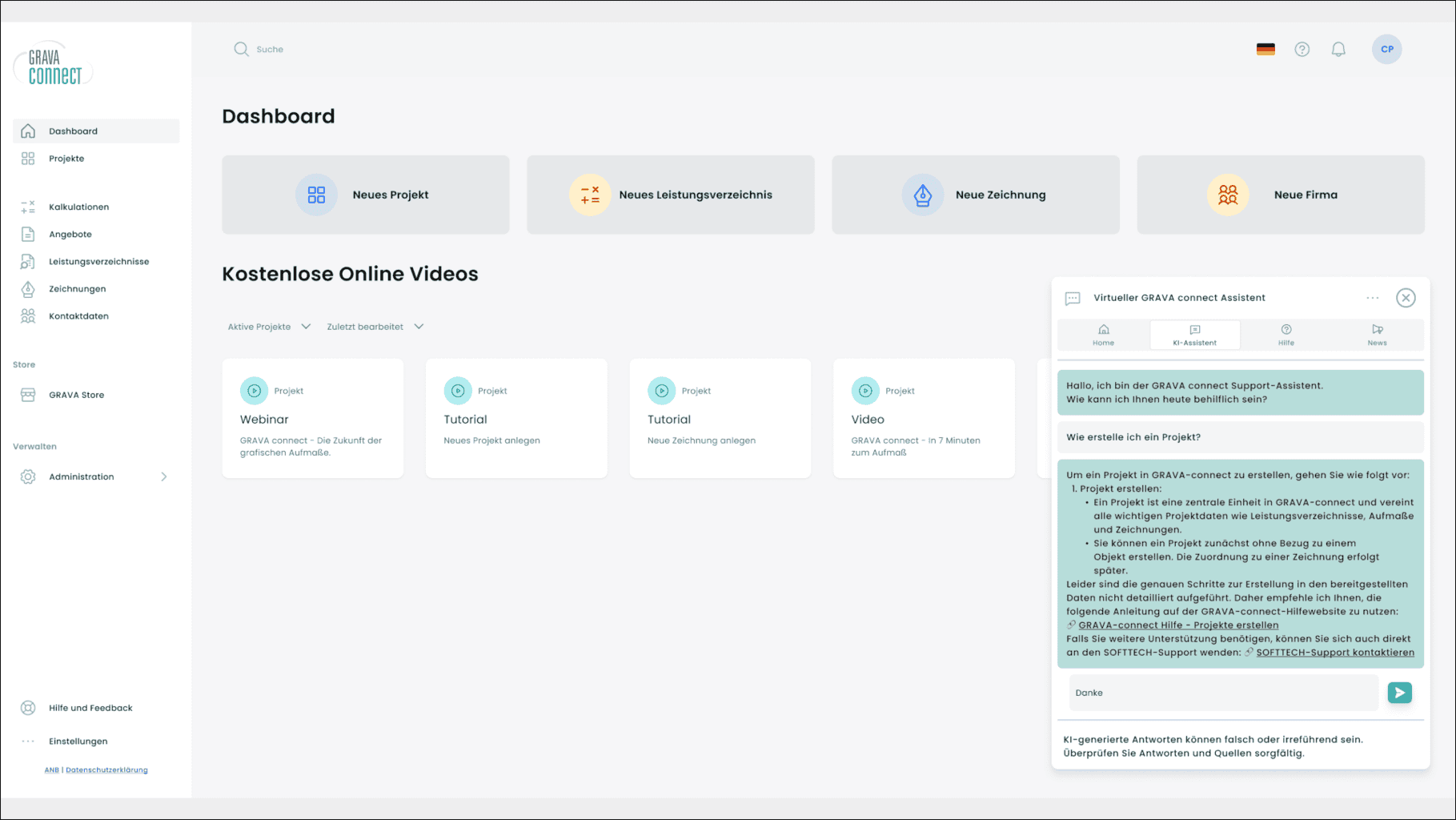Click the search magnifier icon
This screenshot has height=820, width=1456.
point(241,49)
